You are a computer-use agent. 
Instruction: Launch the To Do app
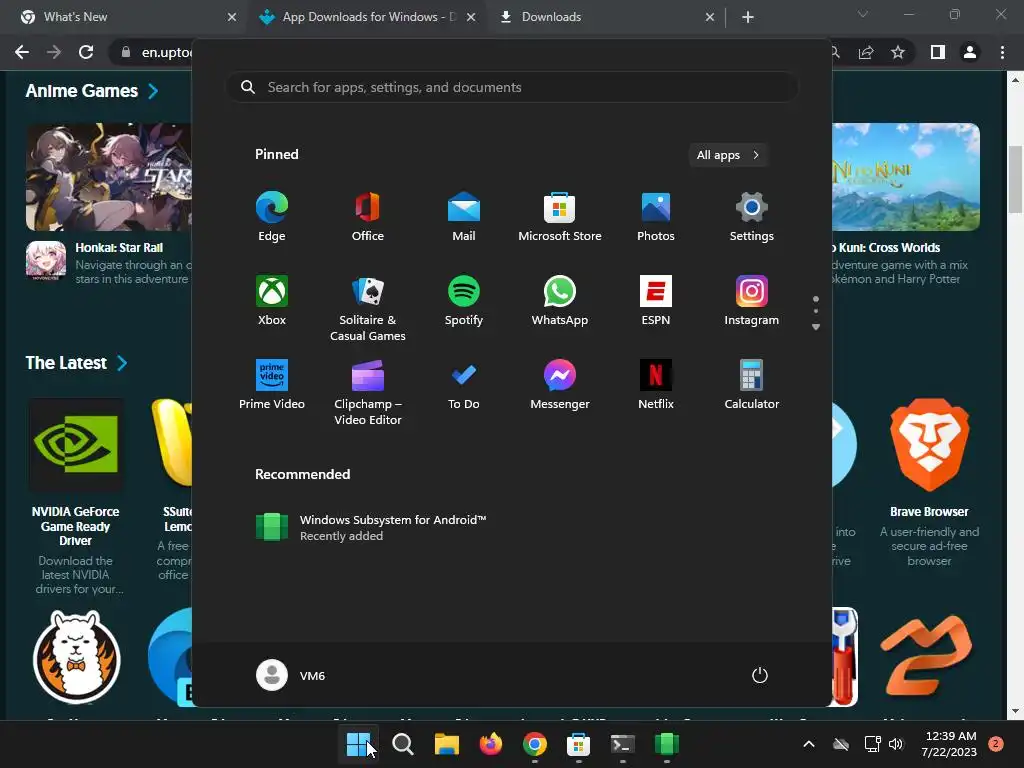click(464, 385)
